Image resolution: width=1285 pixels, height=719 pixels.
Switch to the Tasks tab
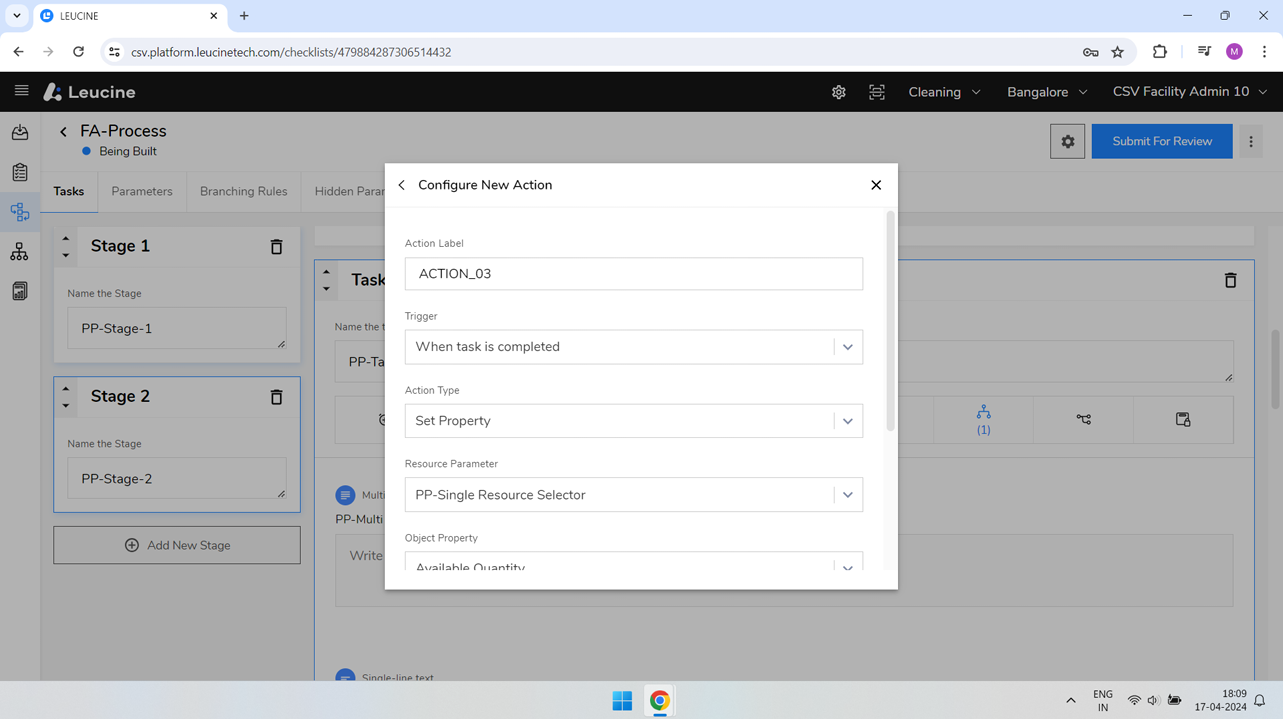(69, 191)
